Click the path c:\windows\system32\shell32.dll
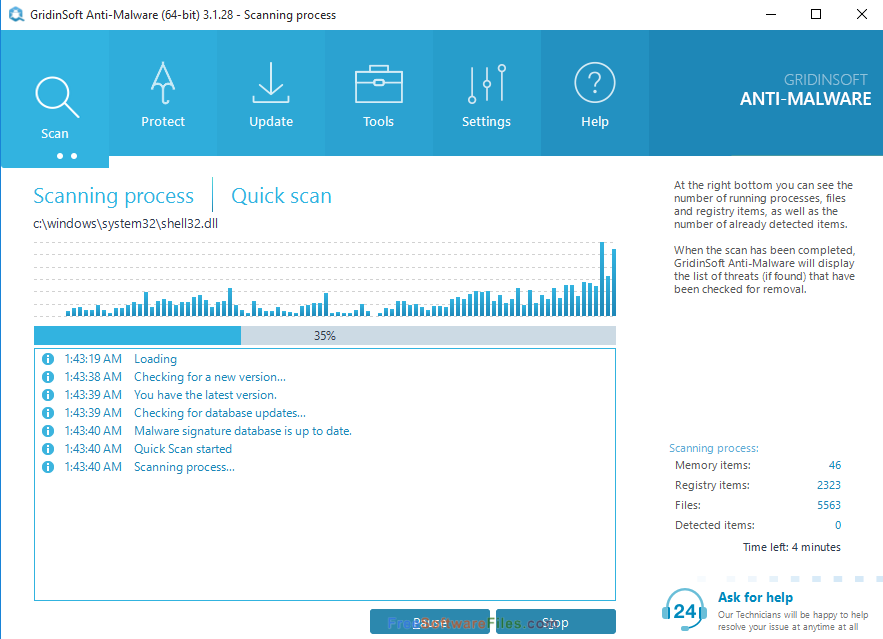The width and height of the screenshot is (883, 639). tap(126, 224)
